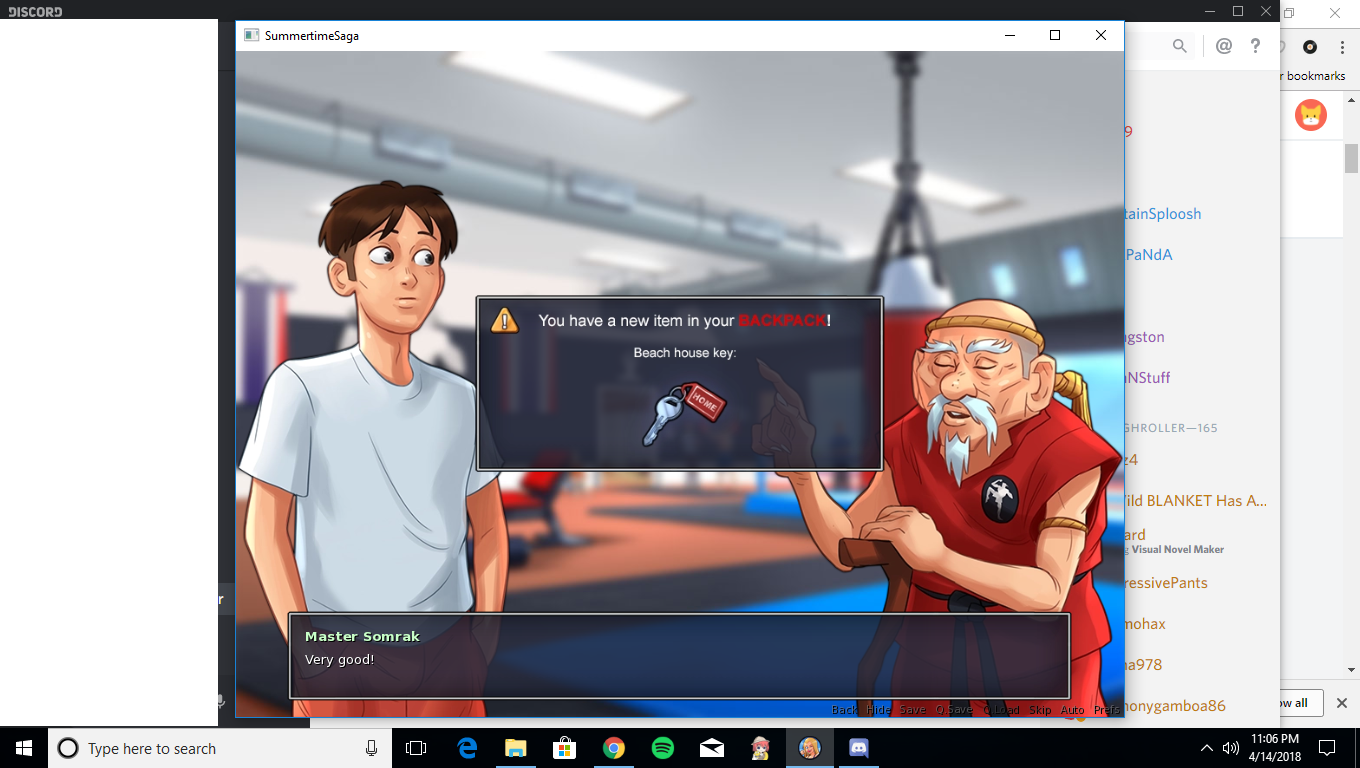Hide the dialogue interface with Hide
This screenshot has height=768, width=1360.
[x=878, y=710]
